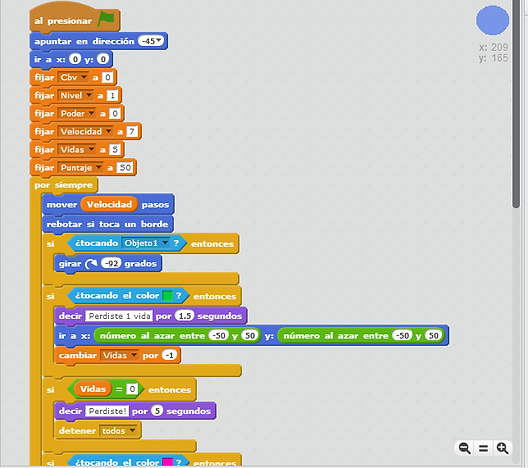
Task: Click the 'detener' block label
Action: click(77, 431)
